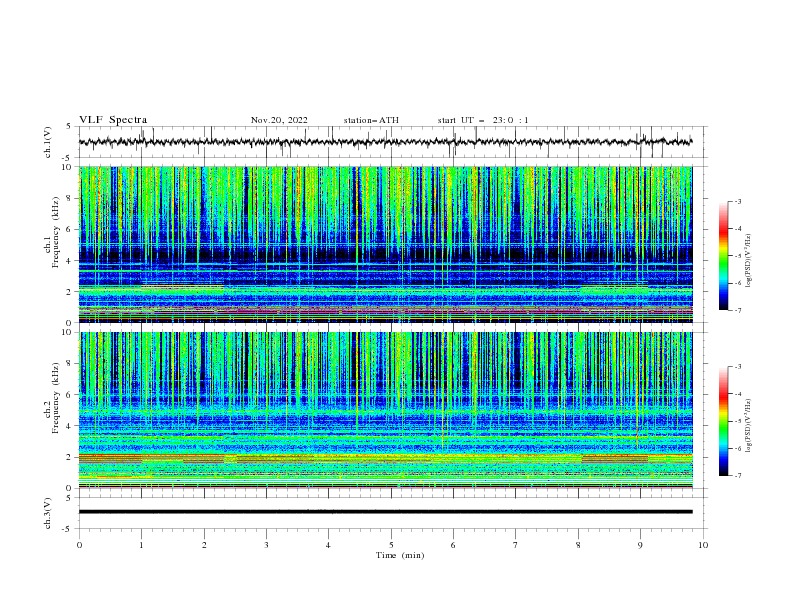The width and height of the screenshot is (792, 612).
Task: Click the time axis tick label "5"
Action: click(391, 545)
